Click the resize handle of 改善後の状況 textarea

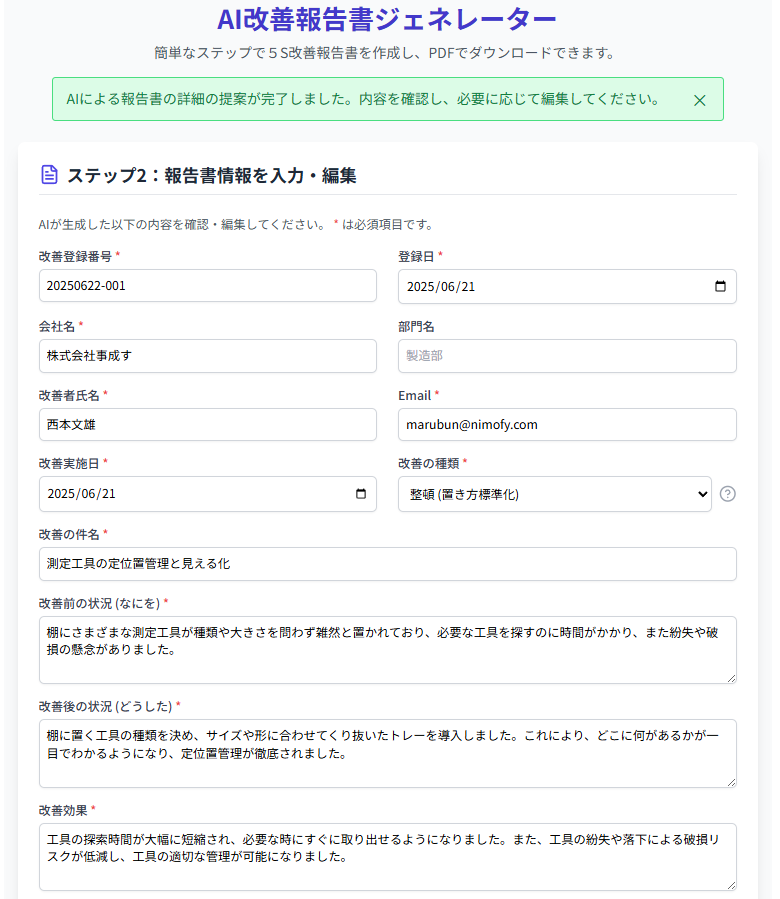[731, 781]
